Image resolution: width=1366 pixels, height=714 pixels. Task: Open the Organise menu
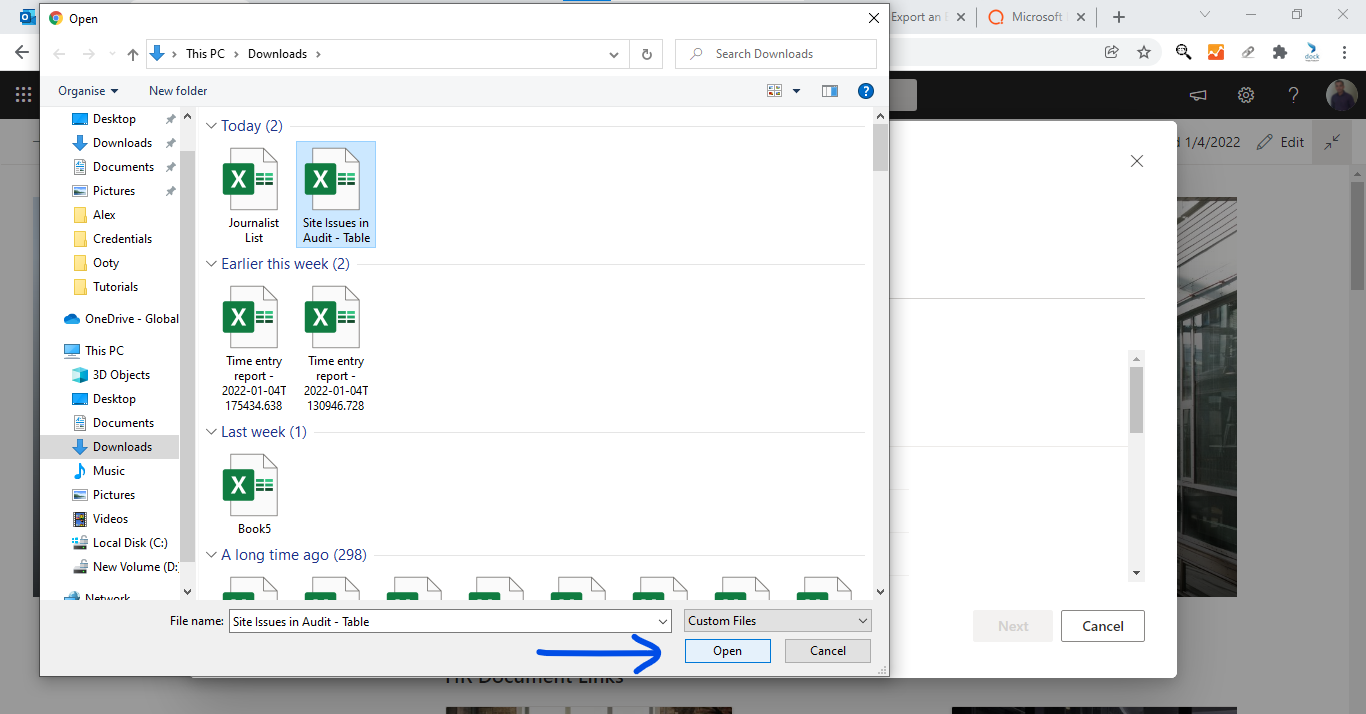point(87,90)
